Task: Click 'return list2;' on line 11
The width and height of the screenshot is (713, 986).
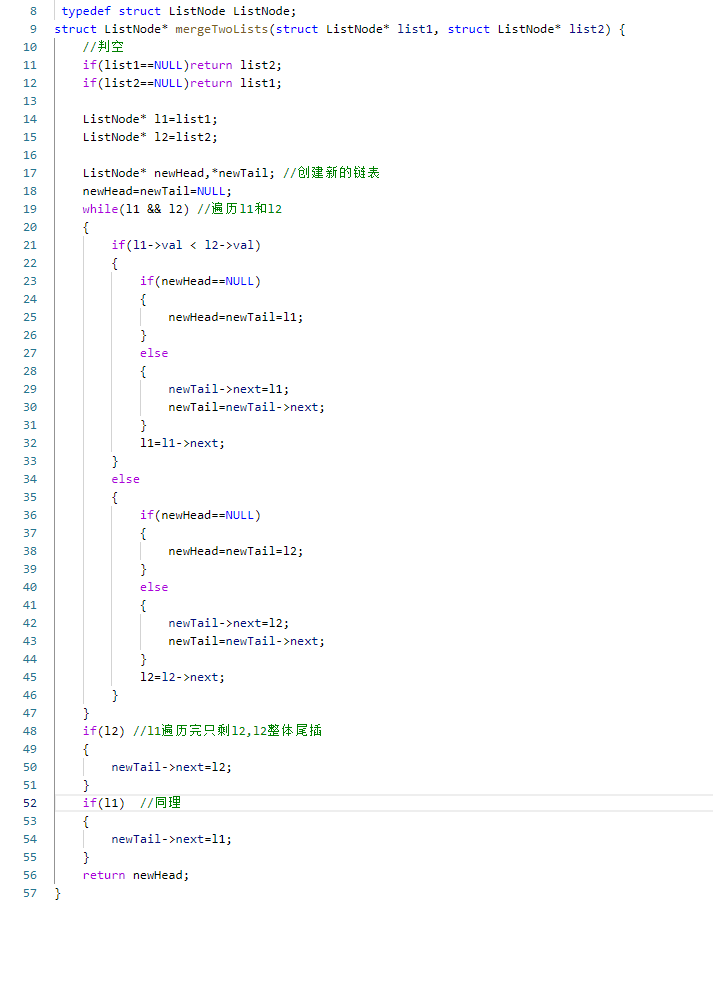Action: (236, 65)
